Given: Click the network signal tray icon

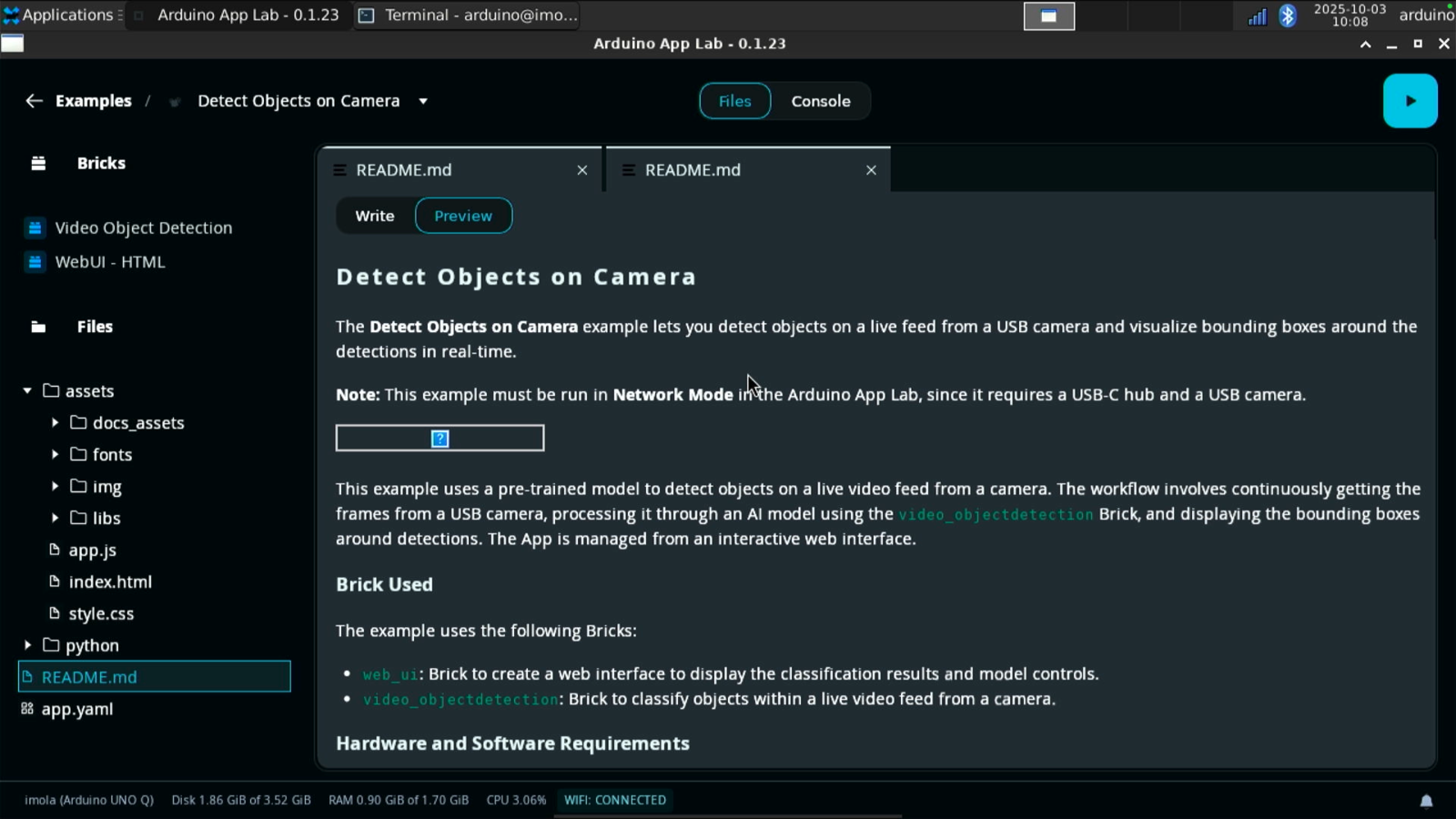Looking at the screenshot, I should [1257, 16].
